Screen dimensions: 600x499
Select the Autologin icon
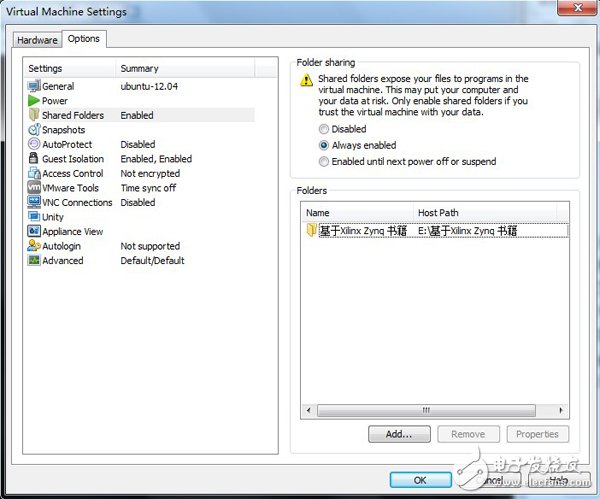point(34,246)
